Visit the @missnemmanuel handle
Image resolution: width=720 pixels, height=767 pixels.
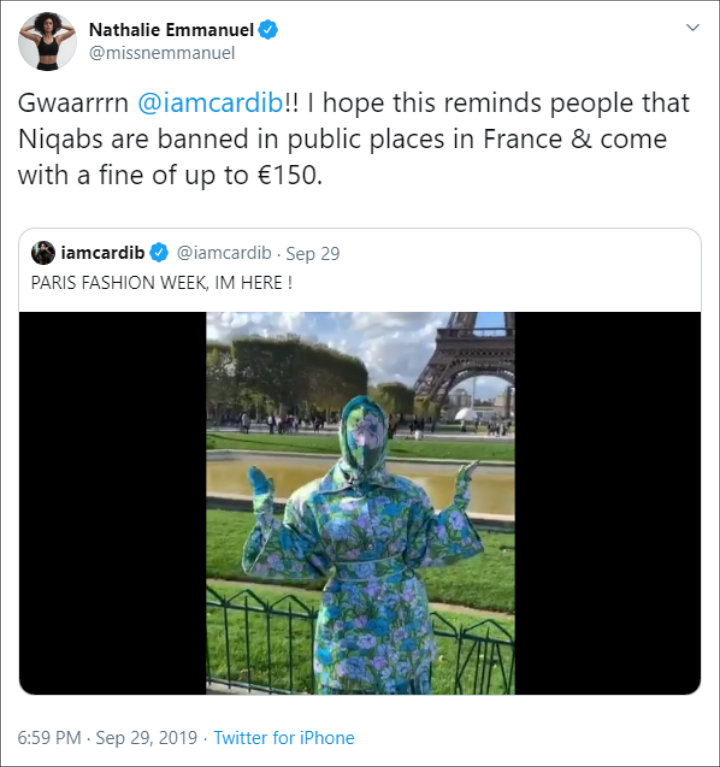coord(162,53)
